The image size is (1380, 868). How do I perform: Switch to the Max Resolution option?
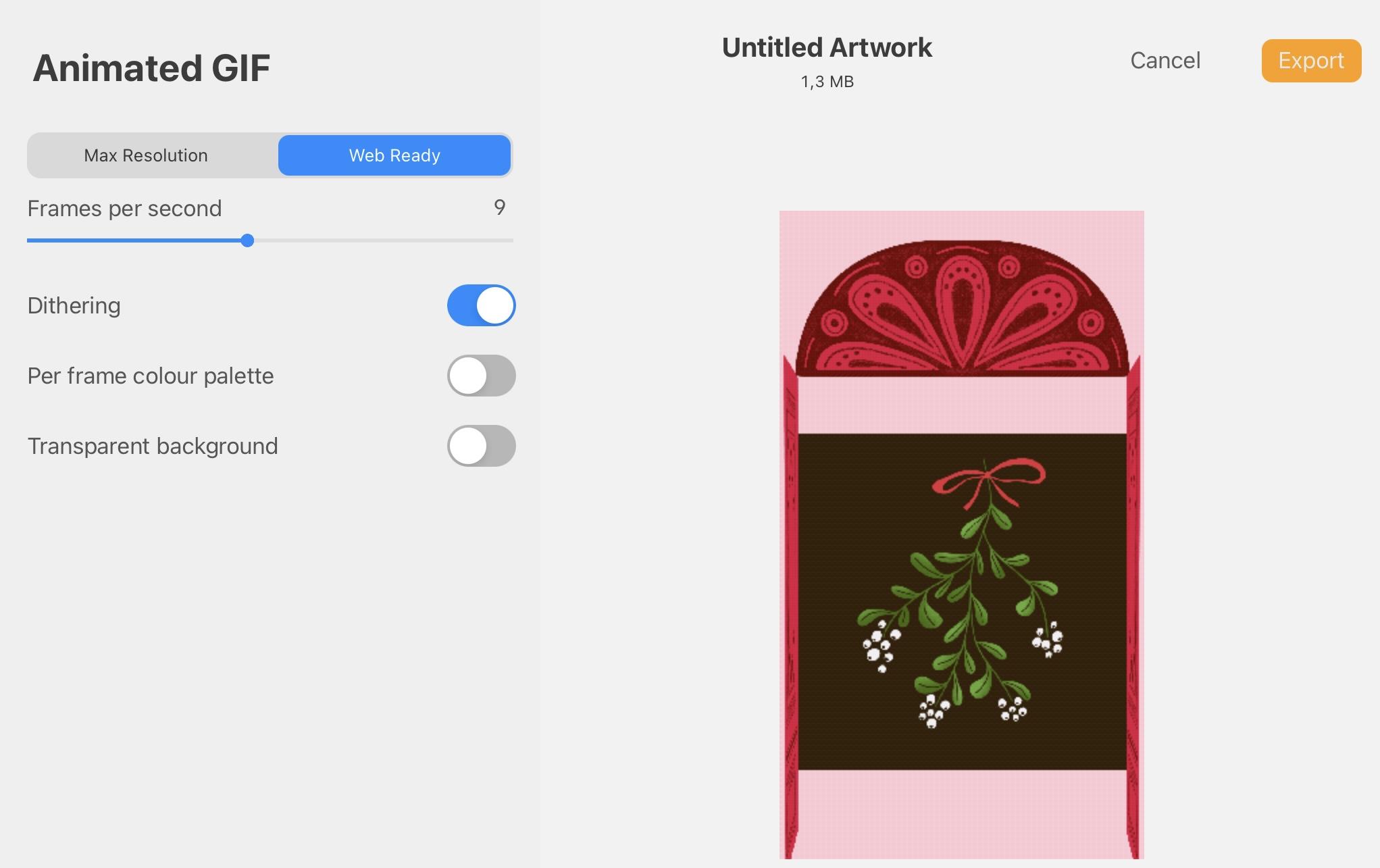pos(146,155)
